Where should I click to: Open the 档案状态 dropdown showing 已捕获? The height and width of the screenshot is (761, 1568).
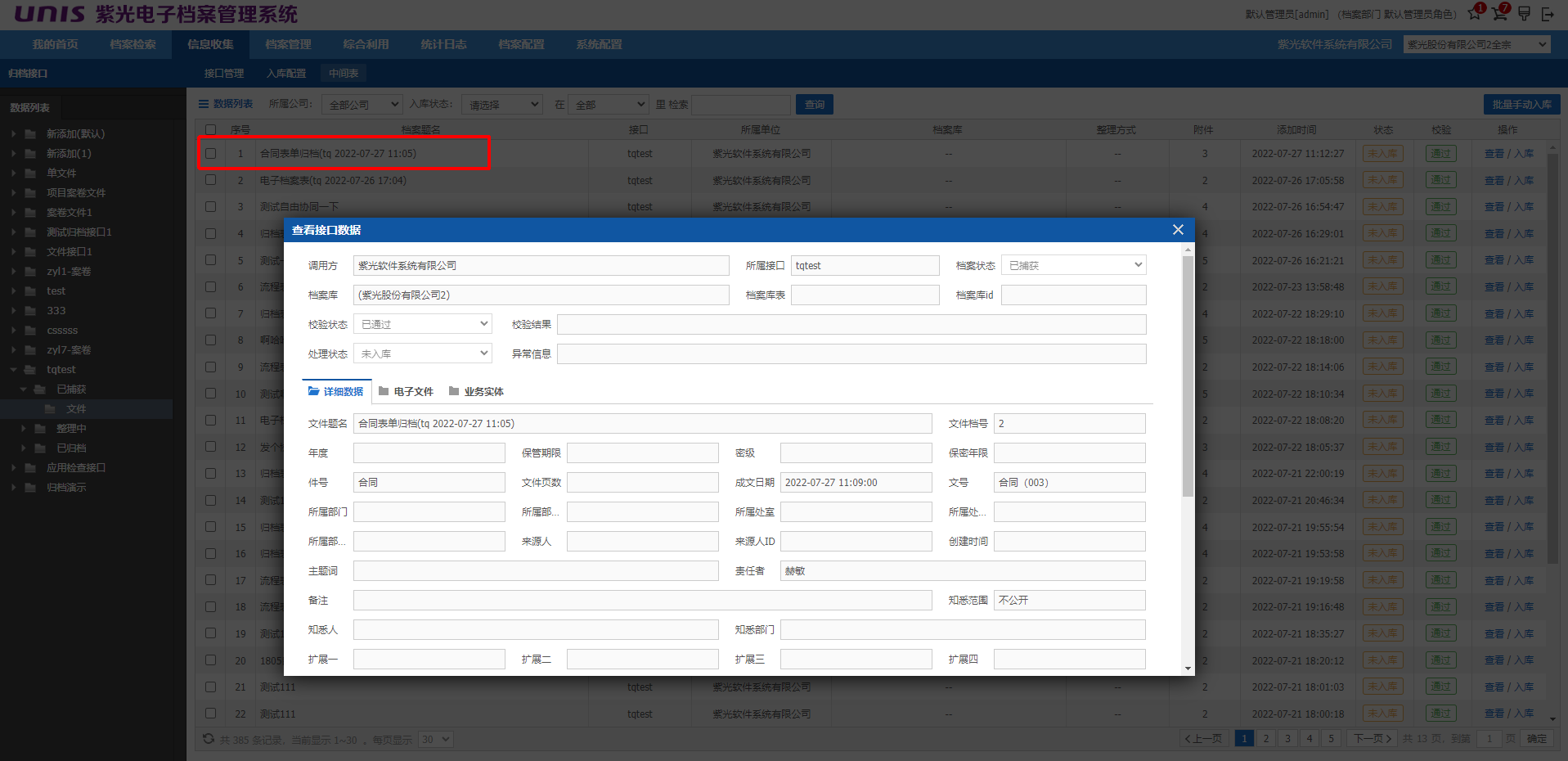pyautogui.click(x=1072, y=265)
